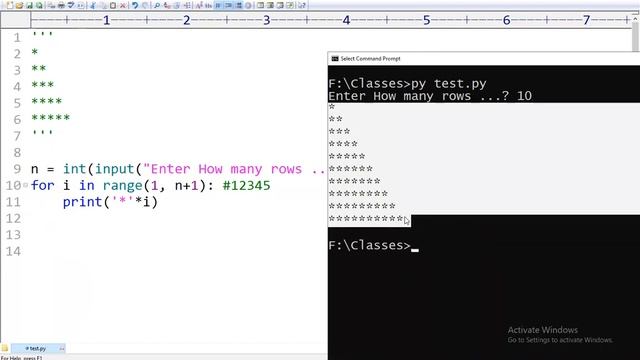Click the Redo toolbar icon
Screen dimensions: 640x360
pos(145,5)
